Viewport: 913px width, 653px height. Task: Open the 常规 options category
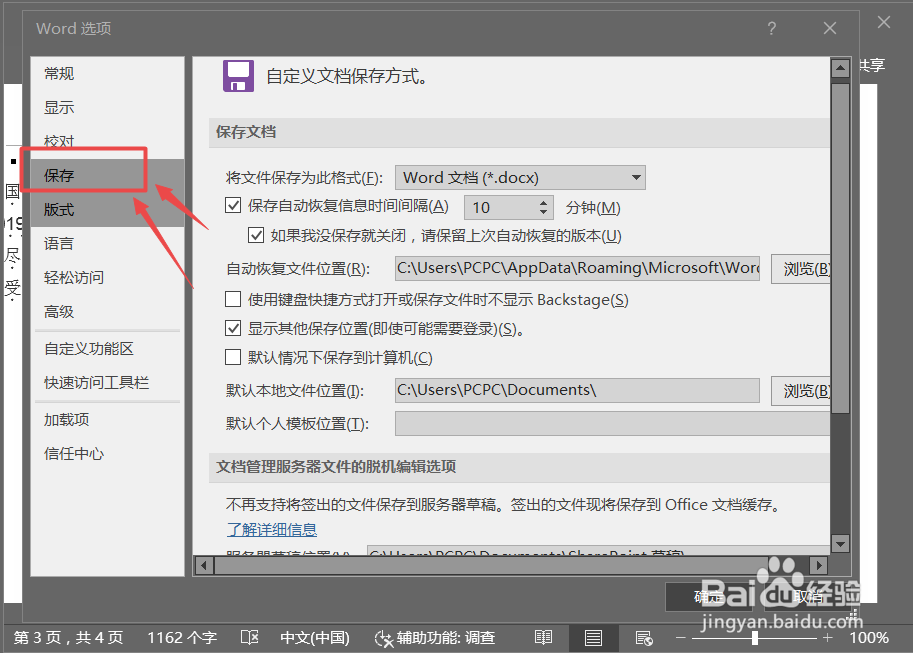[x=107, y=74]
